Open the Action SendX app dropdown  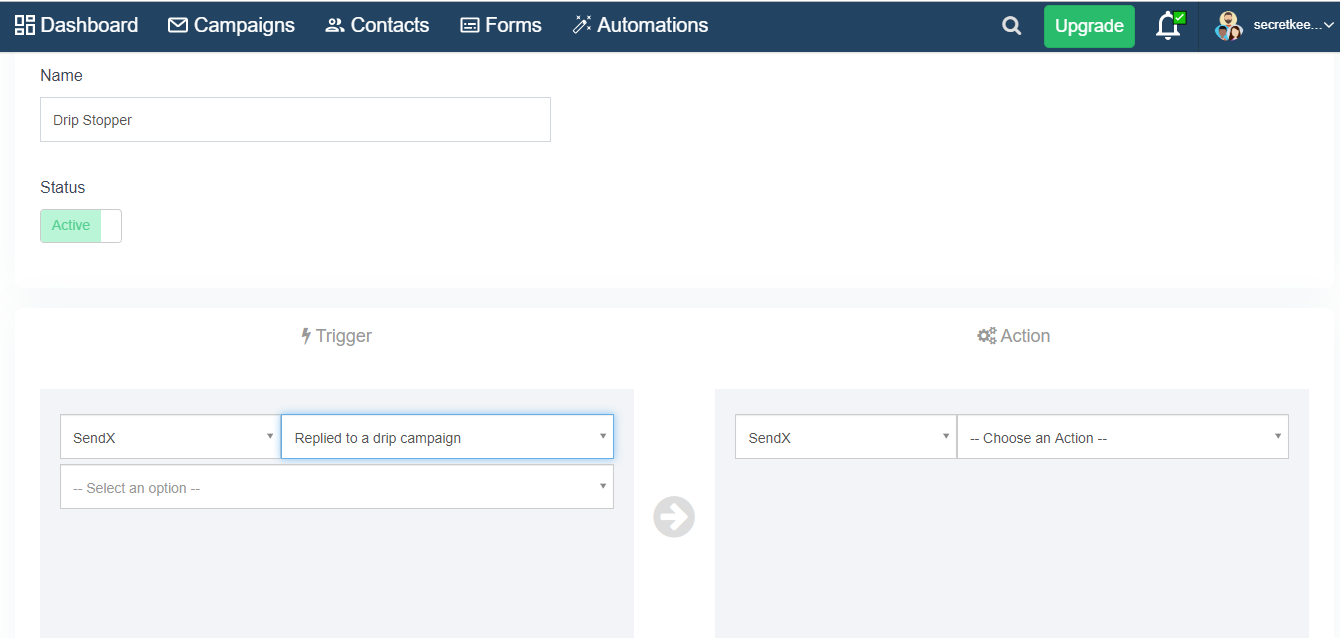pos(846,437)
